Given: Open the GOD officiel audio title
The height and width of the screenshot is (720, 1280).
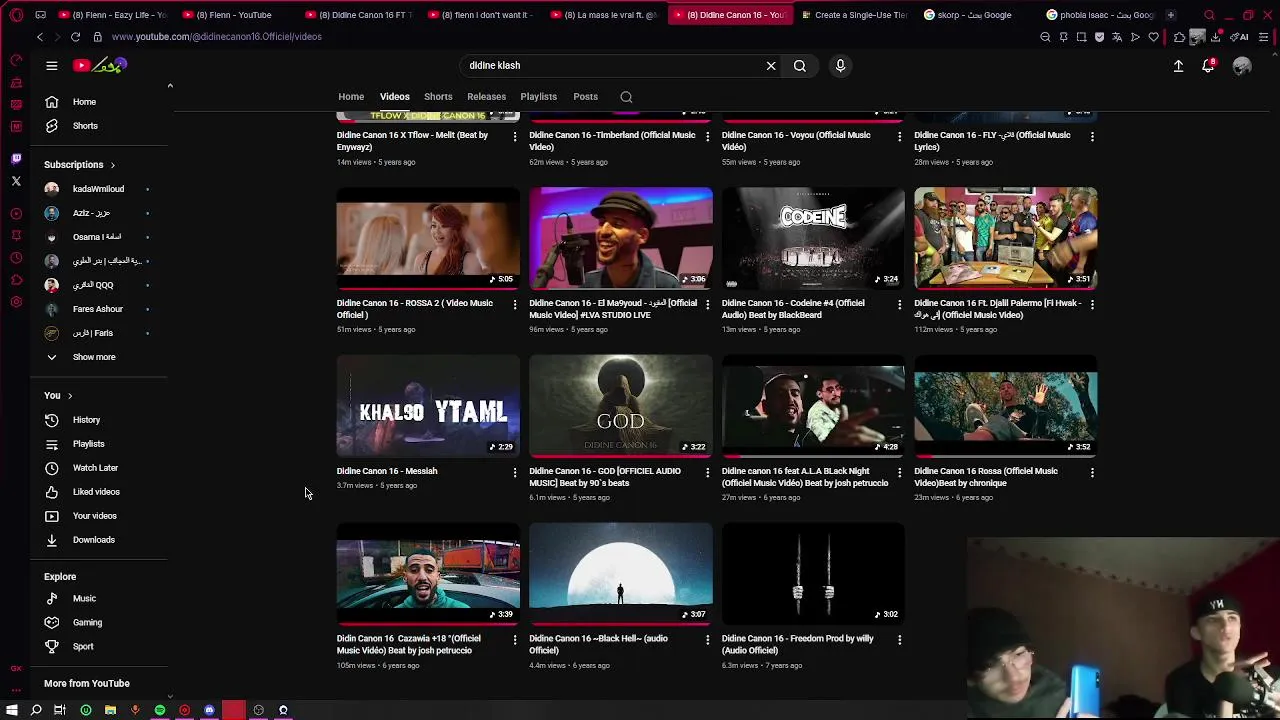Looking at the screenshot, I should [x=605, y=477].
